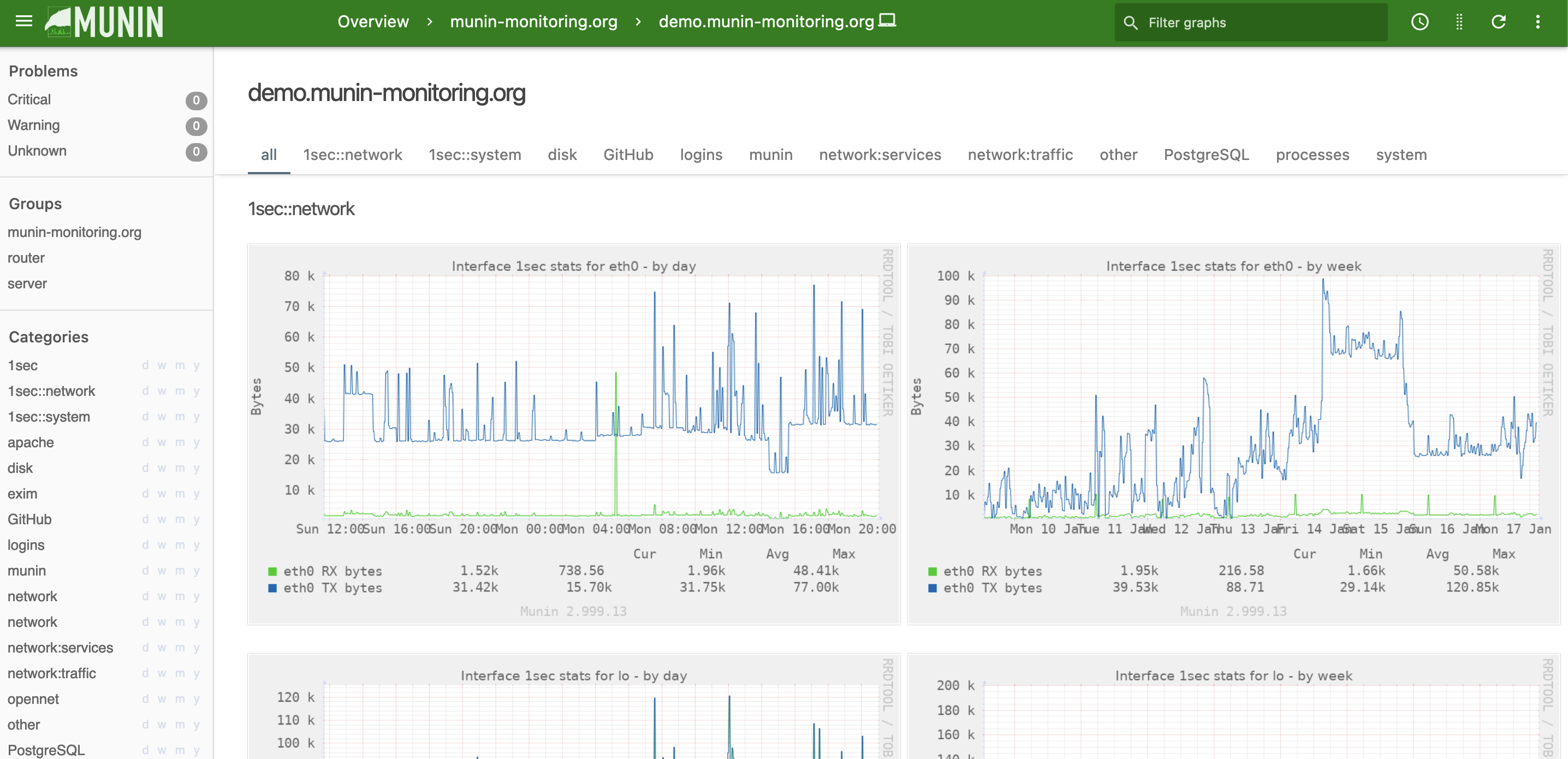Click the week view link for disk category
The width and height of the screenshot is (1568, 759).
point(163,468)
